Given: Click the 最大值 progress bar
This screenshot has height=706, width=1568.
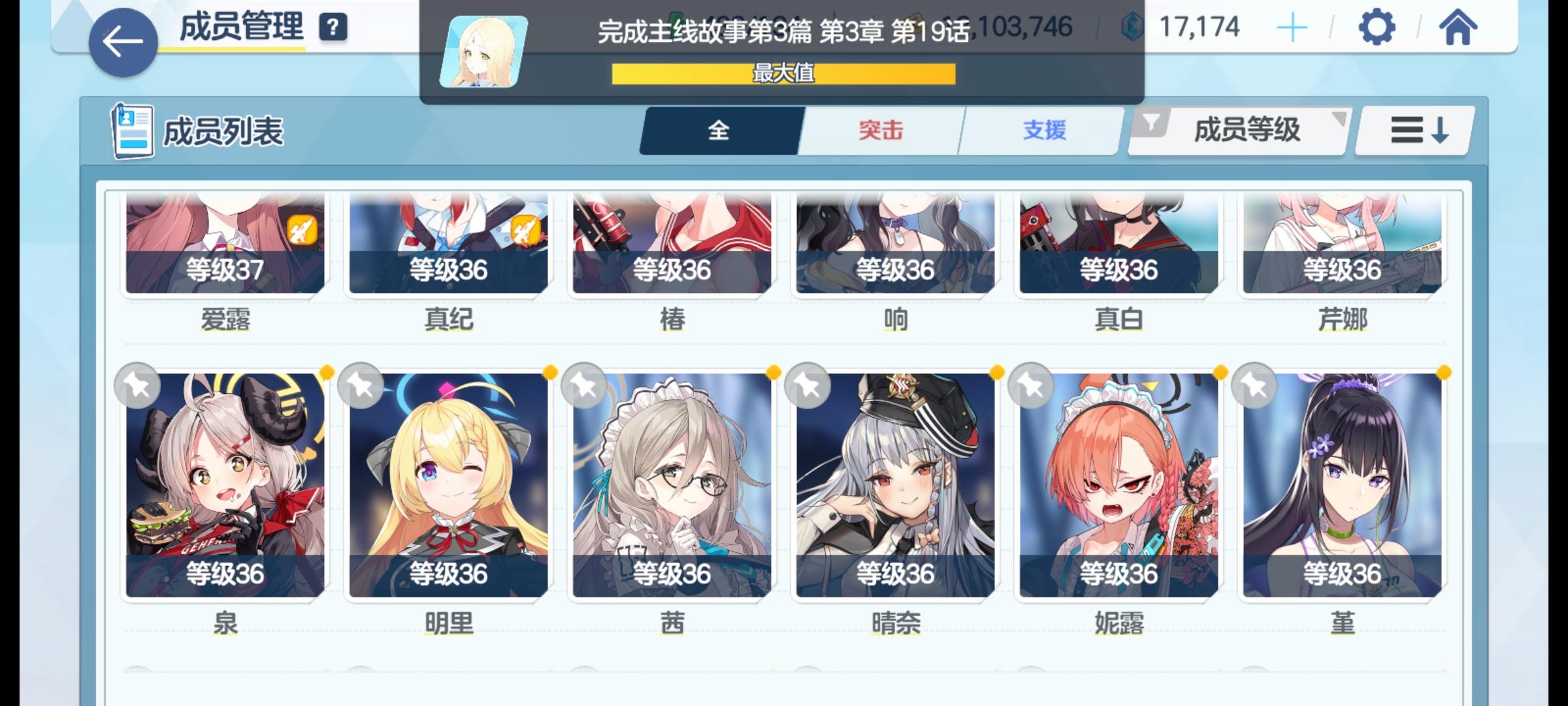Looking at the screenshot, I should point(783,74).
